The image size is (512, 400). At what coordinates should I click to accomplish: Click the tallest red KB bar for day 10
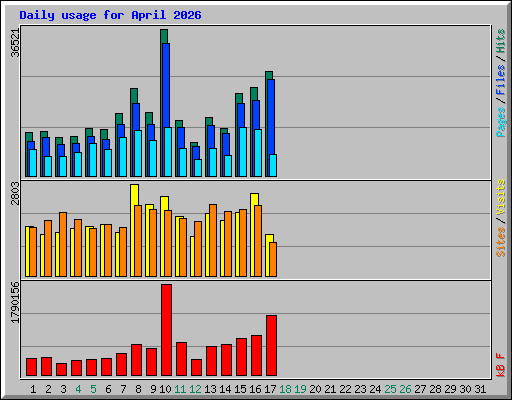[x=166, y=330]
